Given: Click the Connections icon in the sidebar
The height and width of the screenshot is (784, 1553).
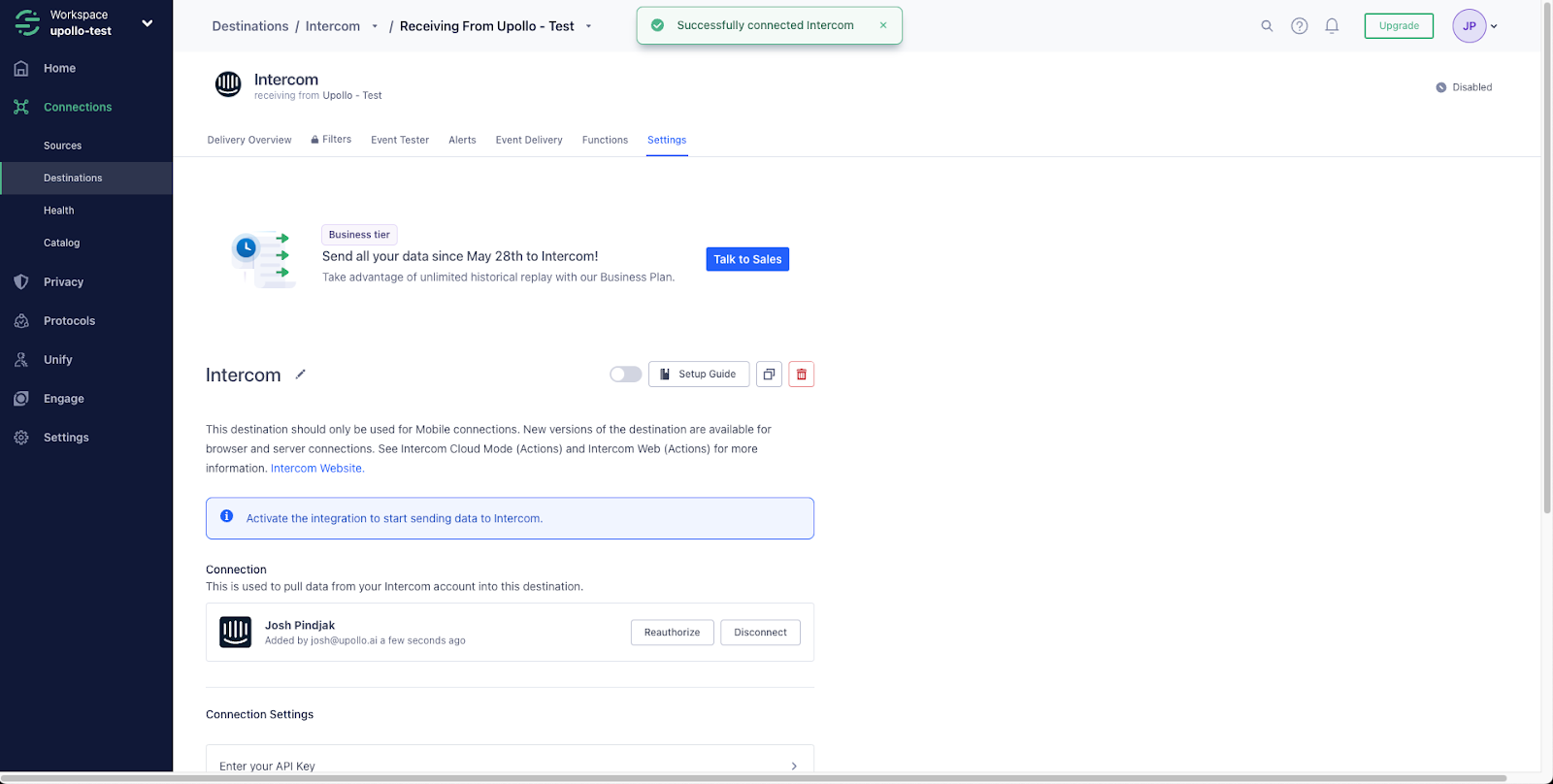Looking at the screenshot, I should pyautogui.click(x=21, y=107).
